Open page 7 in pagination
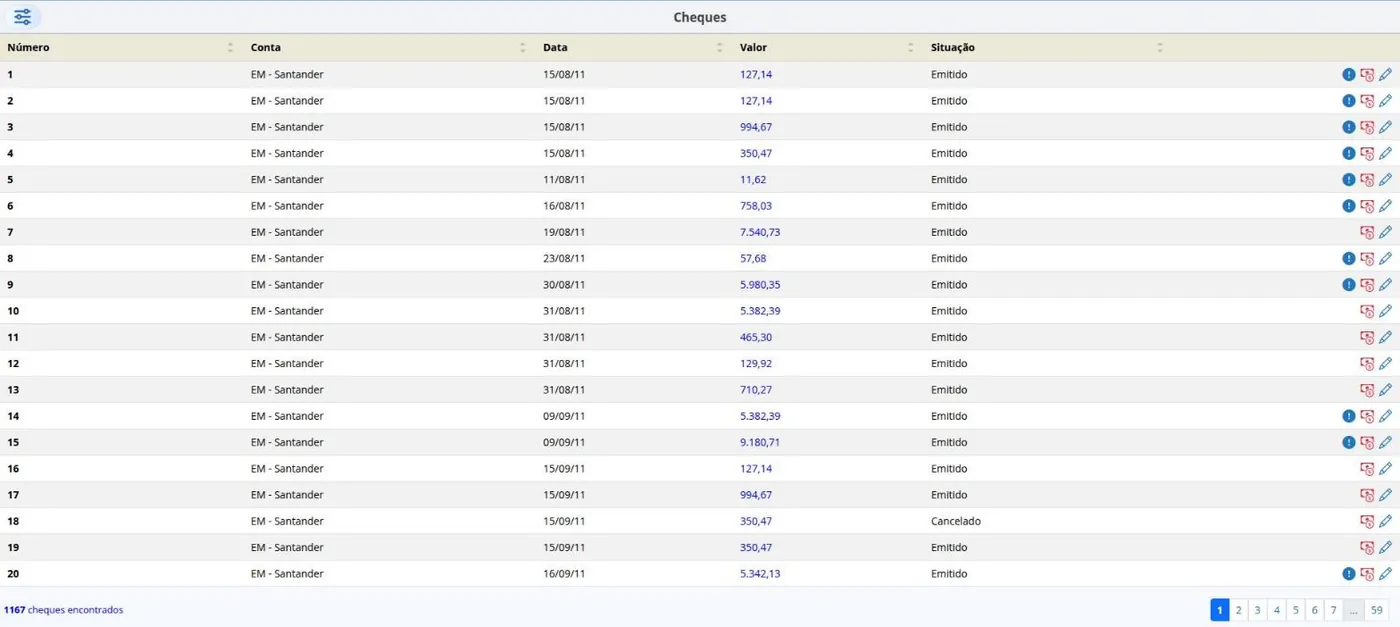The height and width of the screenshot is (627, 1400). [x=1333, y=610]
